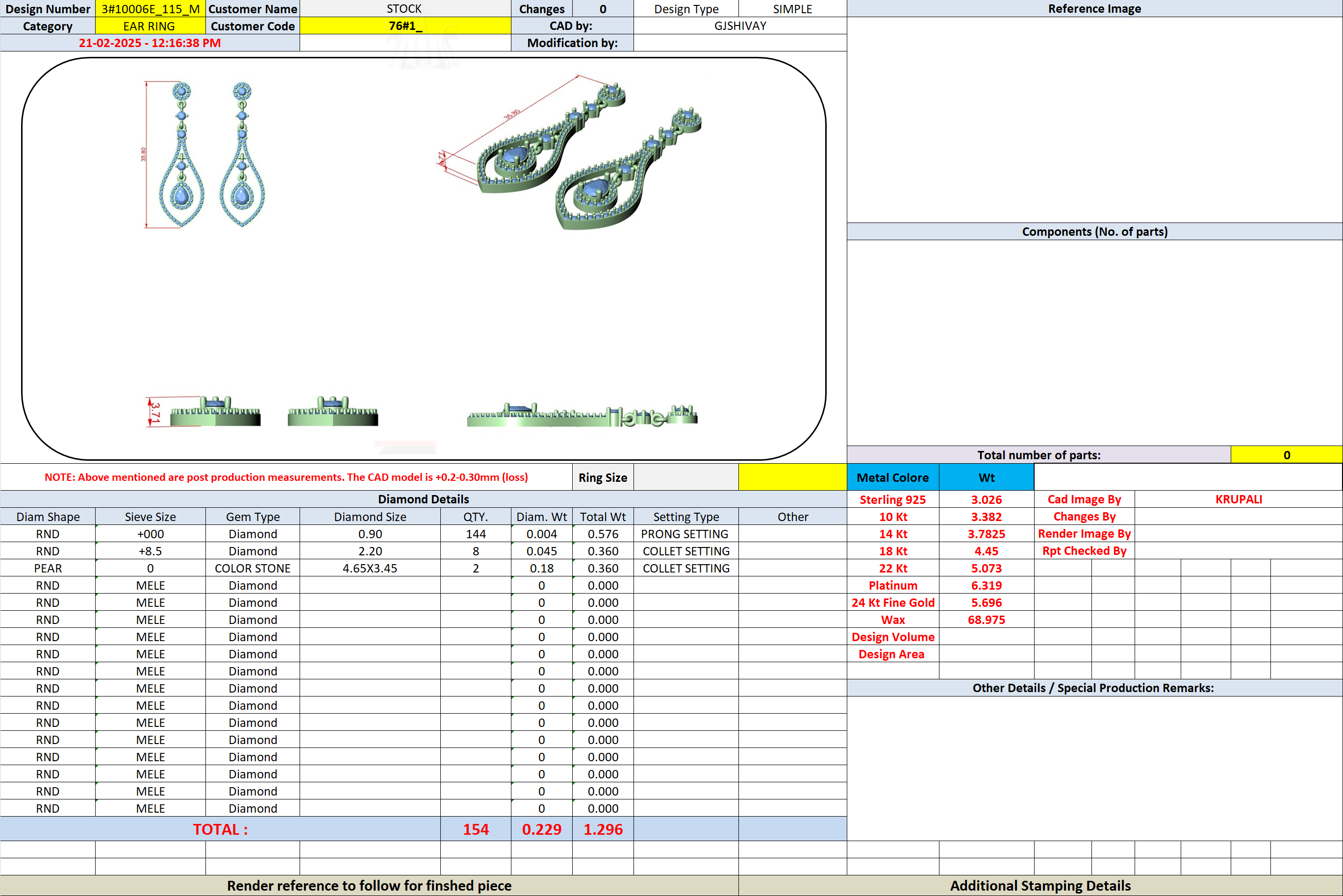Click the Reference Image header

click(x=1094, y=8)
